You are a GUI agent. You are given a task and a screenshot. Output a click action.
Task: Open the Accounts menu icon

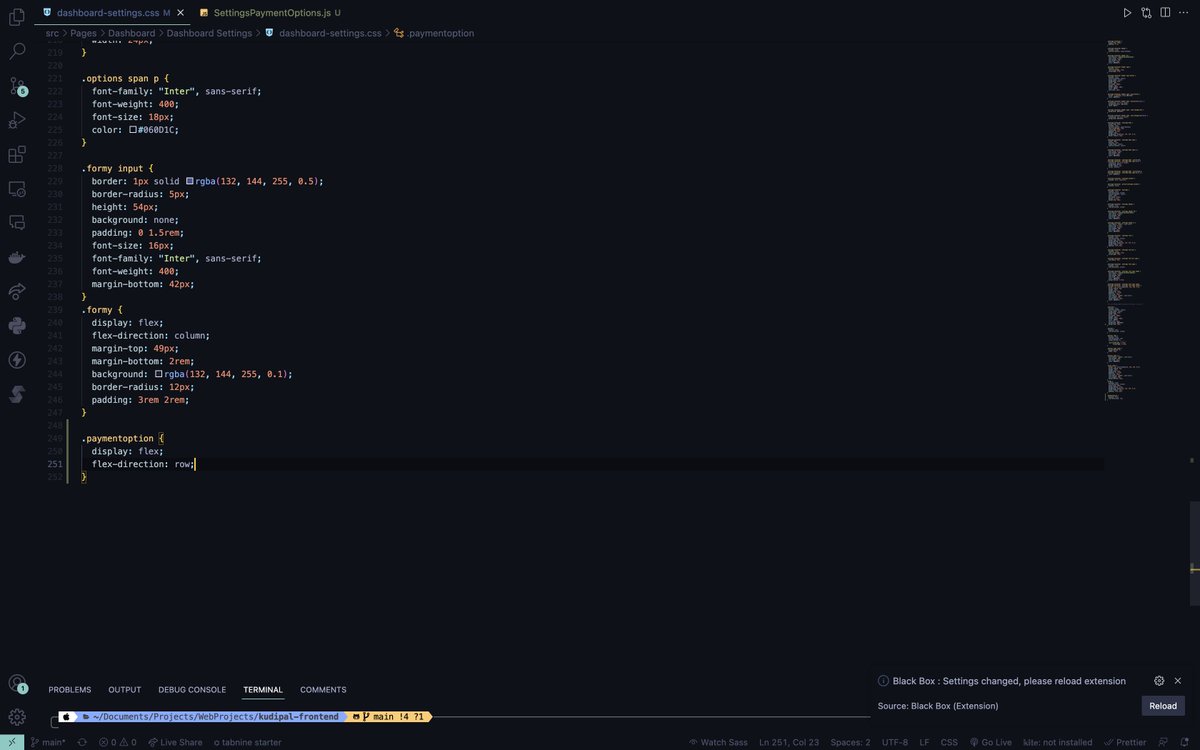pos(17,684)
